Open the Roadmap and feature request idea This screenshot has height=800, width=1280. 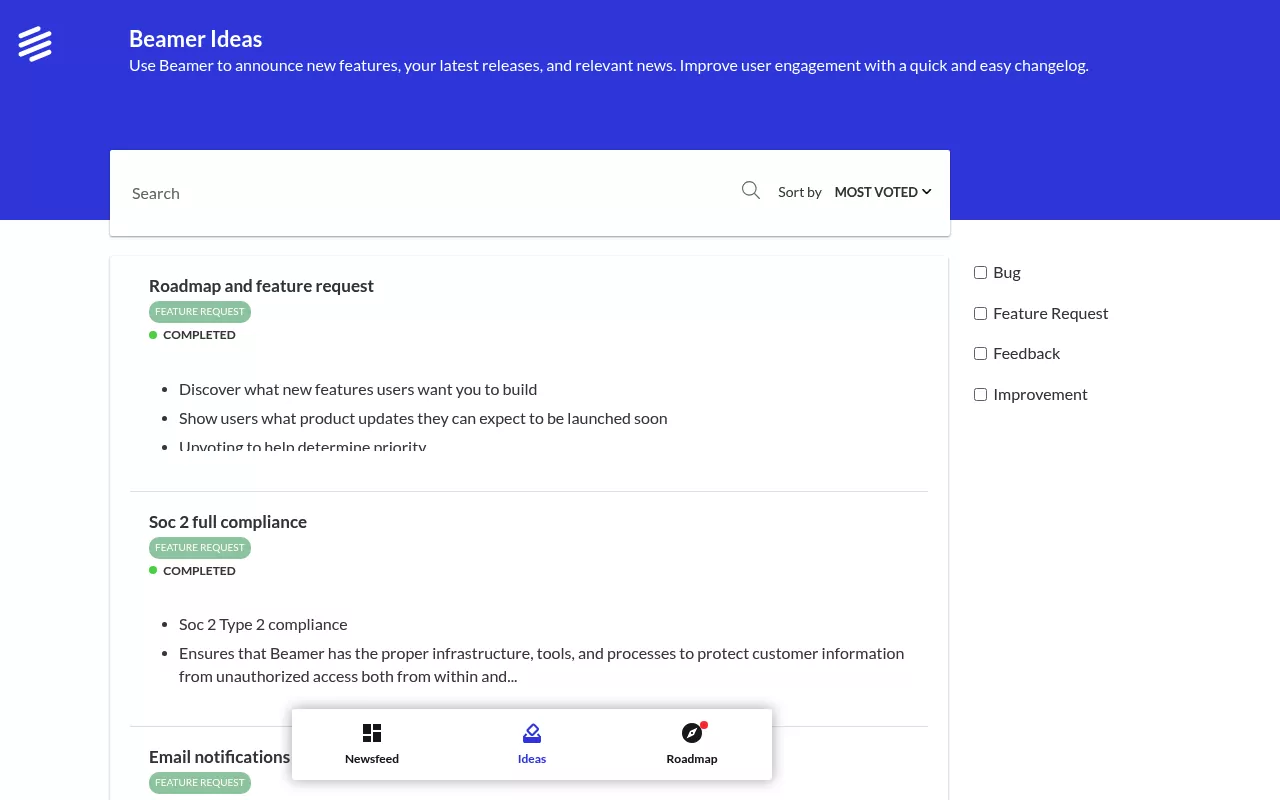click(x=261, y=286)
